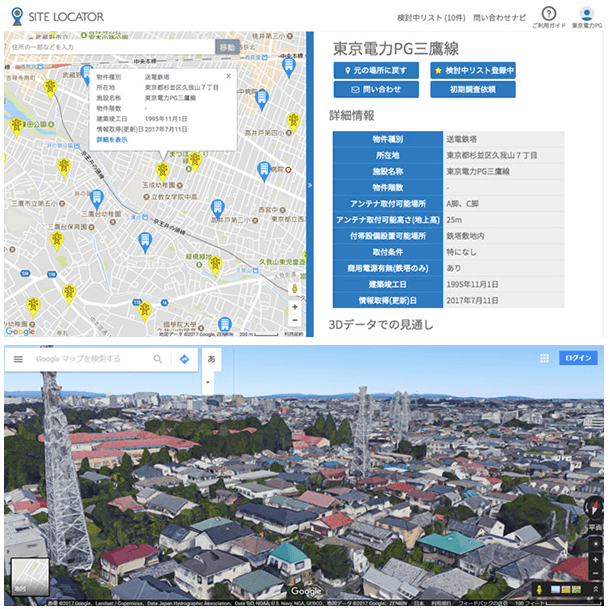Screen dimensions: 610x609
Task: Click the 元の場所に戻す button
Action: [x=376, y=70]
